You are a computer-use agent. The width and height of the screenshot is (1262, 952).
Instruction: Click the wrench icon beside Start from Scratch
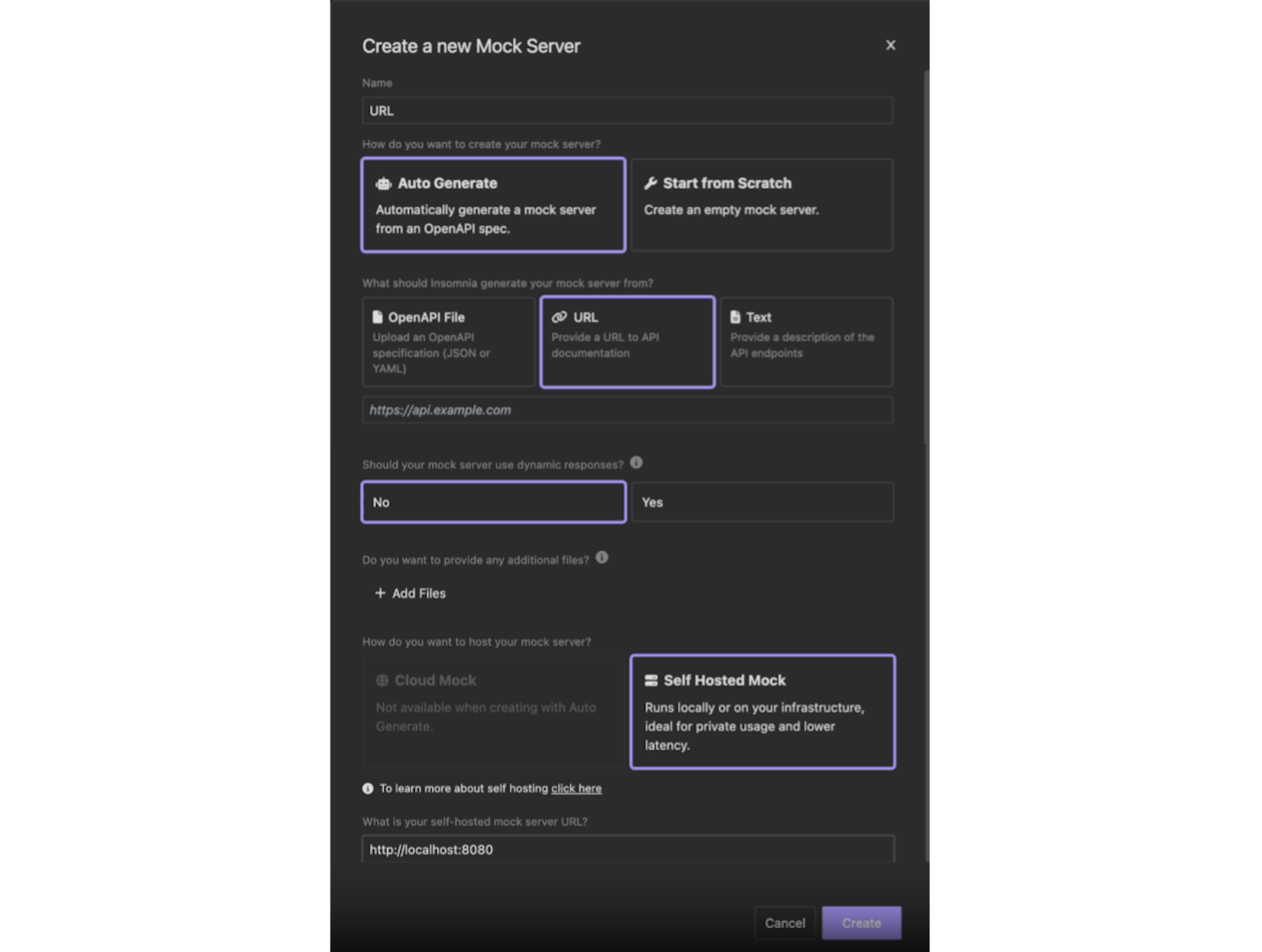click(x=650, y=183)
